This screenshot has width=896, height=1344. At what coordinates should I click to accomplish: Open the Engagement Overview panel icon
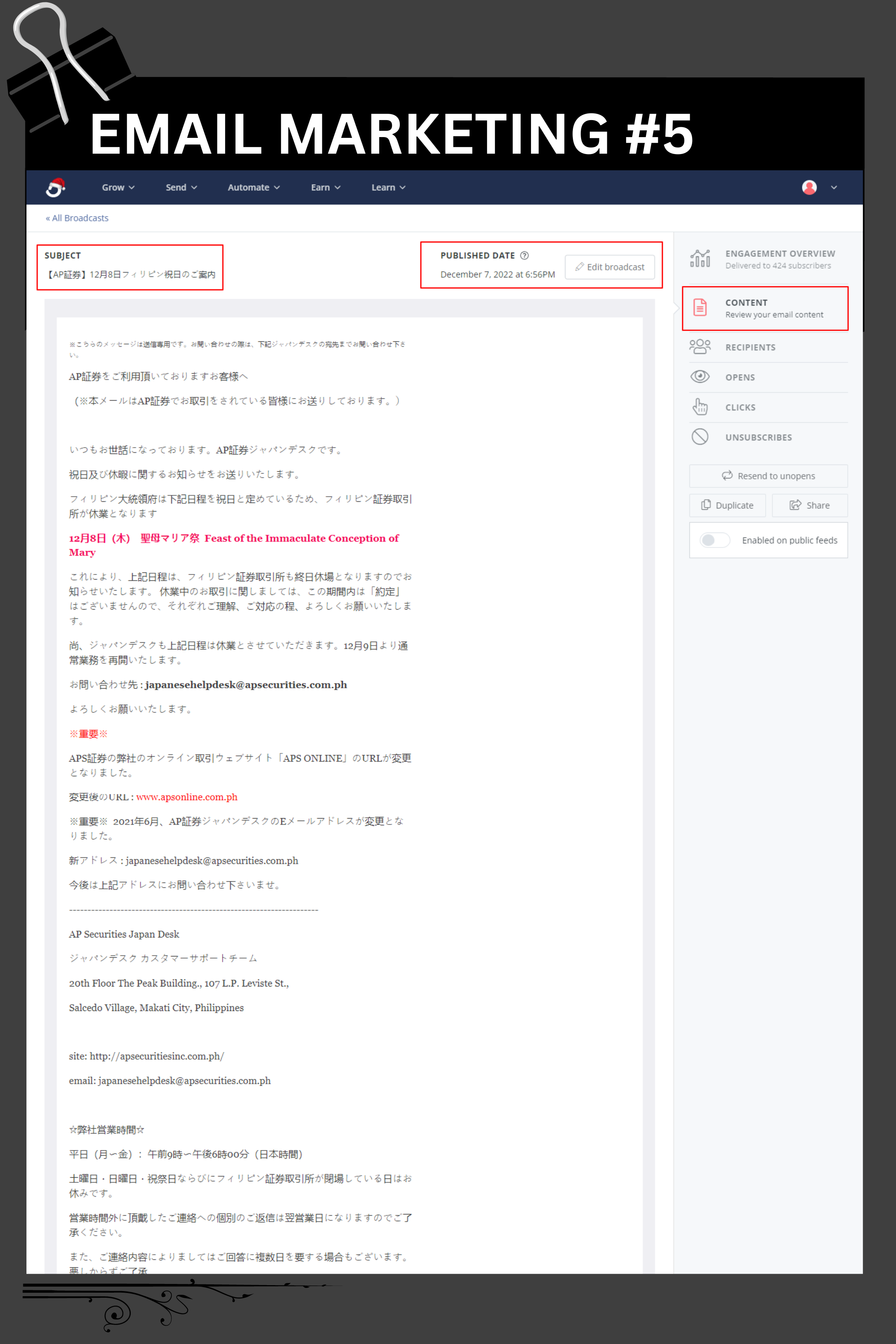click(700, 258)
